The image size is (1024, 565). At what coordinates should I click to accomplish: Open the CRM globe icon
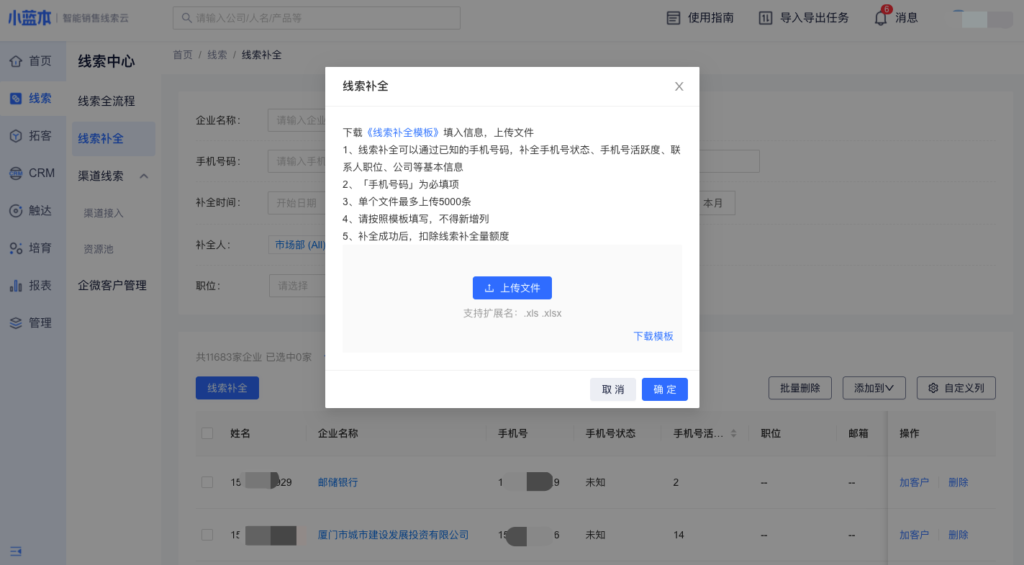pyautogui.click(x=16, y=173)
